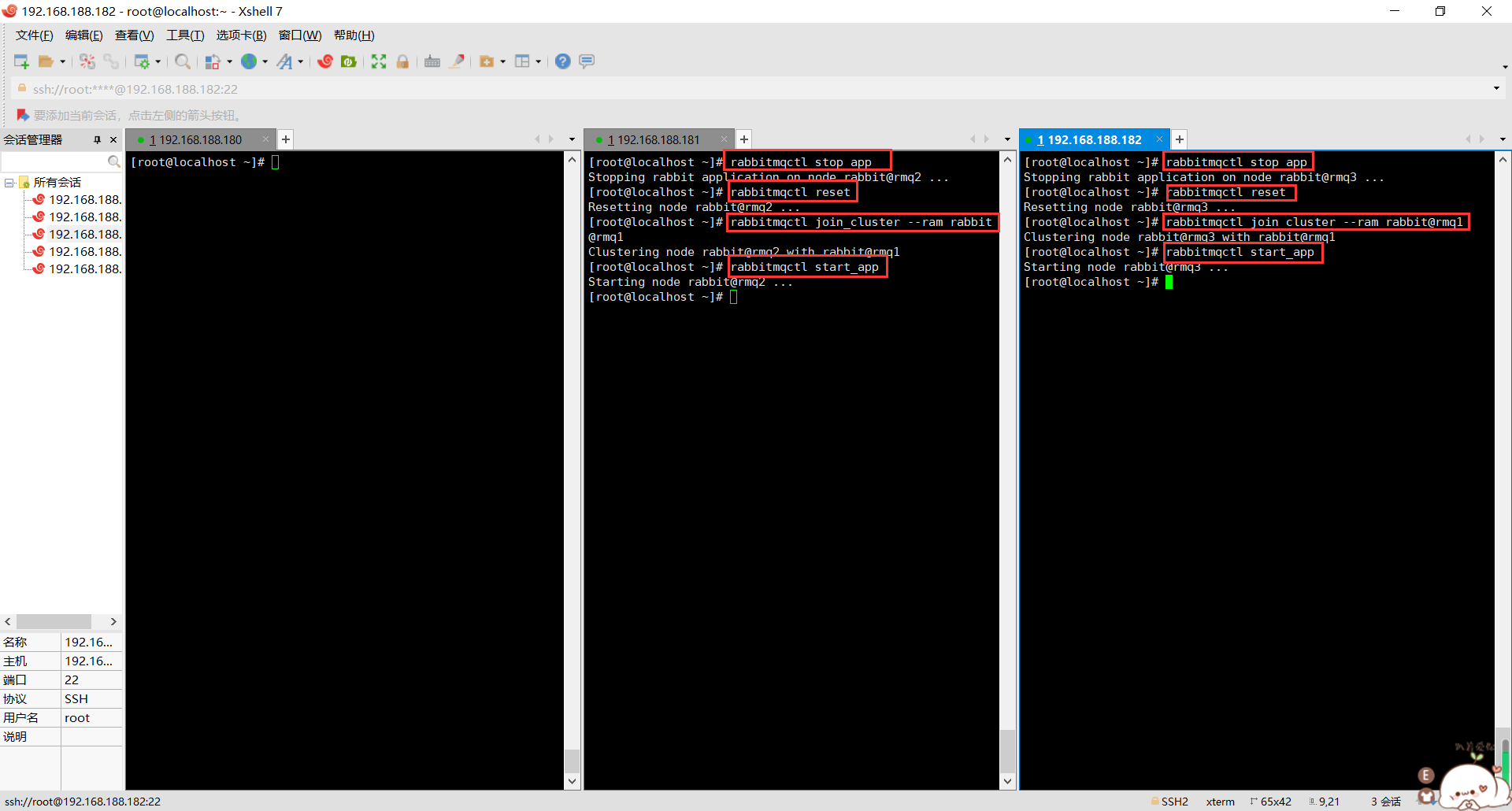Click the layout panes icon
Viewport: 1512px width, 811px height.
pyautogui.click(x=522, y=61)
